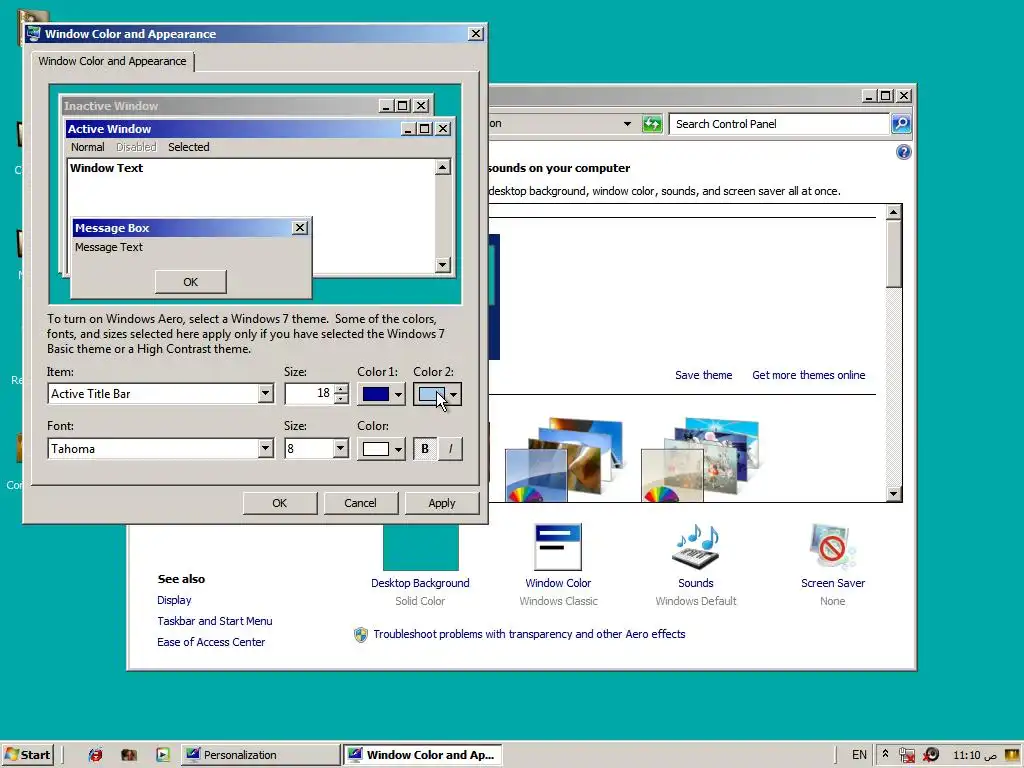This screenshot has height=768, width=1024.
Task: Open the Window Color icon
Action: pyautogui.click(x=558, y=547)
